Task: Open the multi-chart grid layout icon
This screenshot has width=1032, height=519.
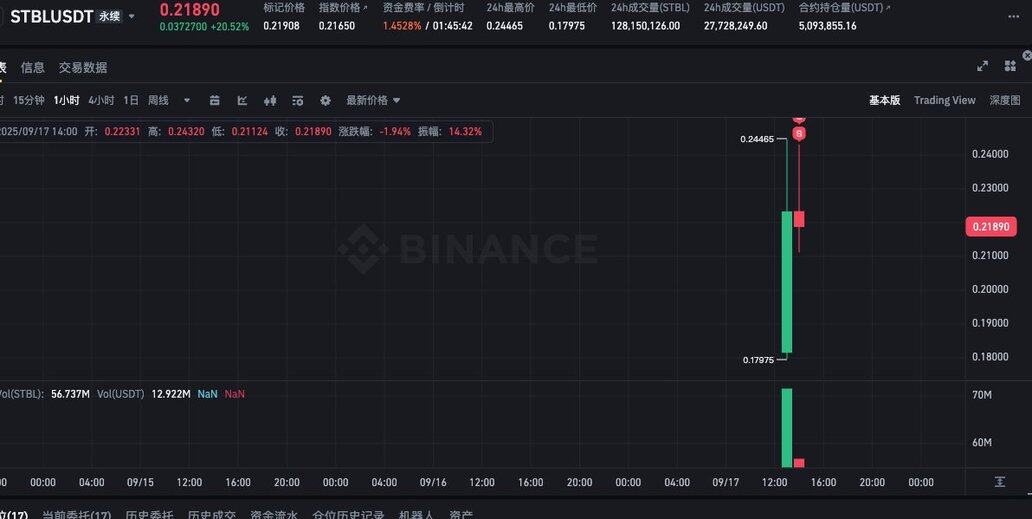Action: pyautogui.click(x=1010, y=66)
